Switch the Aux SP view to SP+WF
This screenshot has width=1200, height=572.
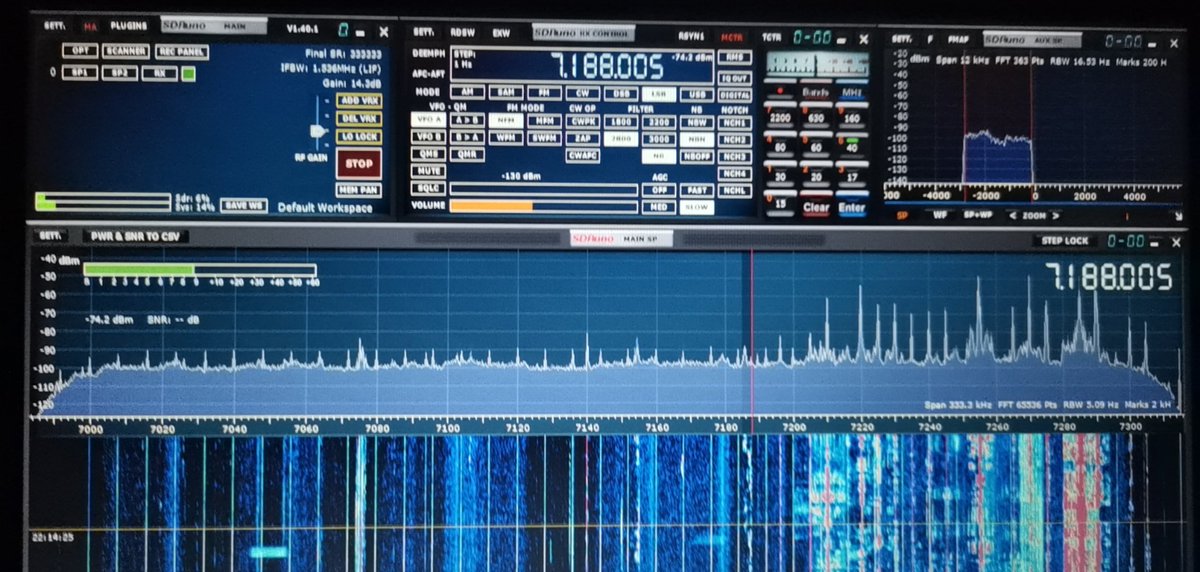pyautogui.click(x=977, y=215)
